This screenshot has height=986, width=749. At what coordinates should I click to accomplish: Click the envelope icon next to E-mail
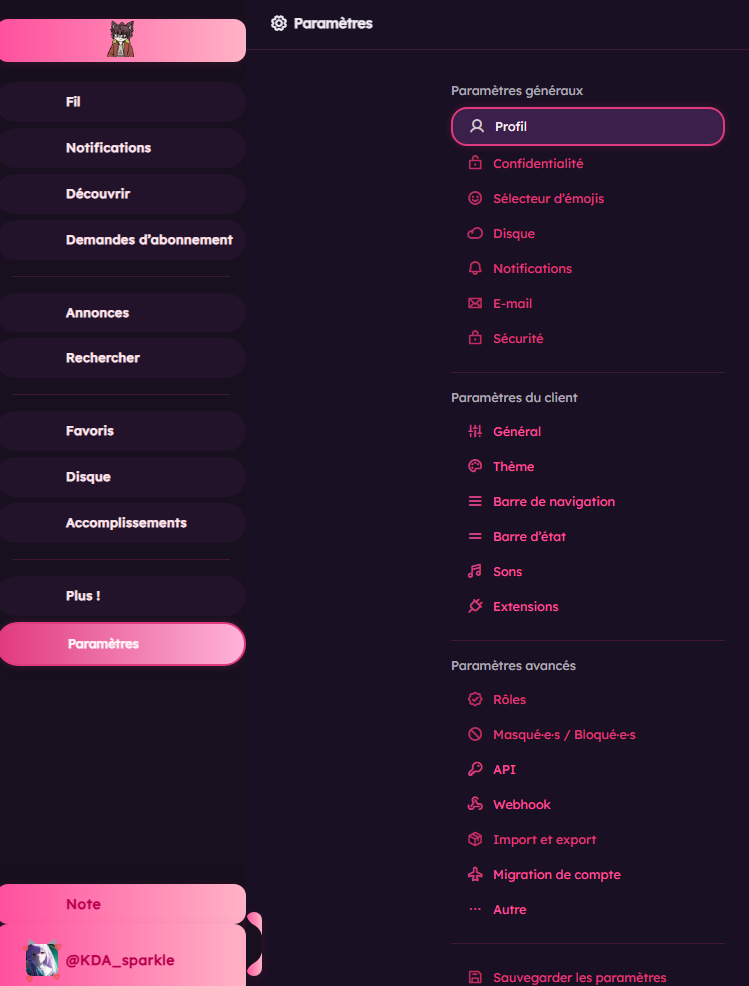tap(475, 304)
